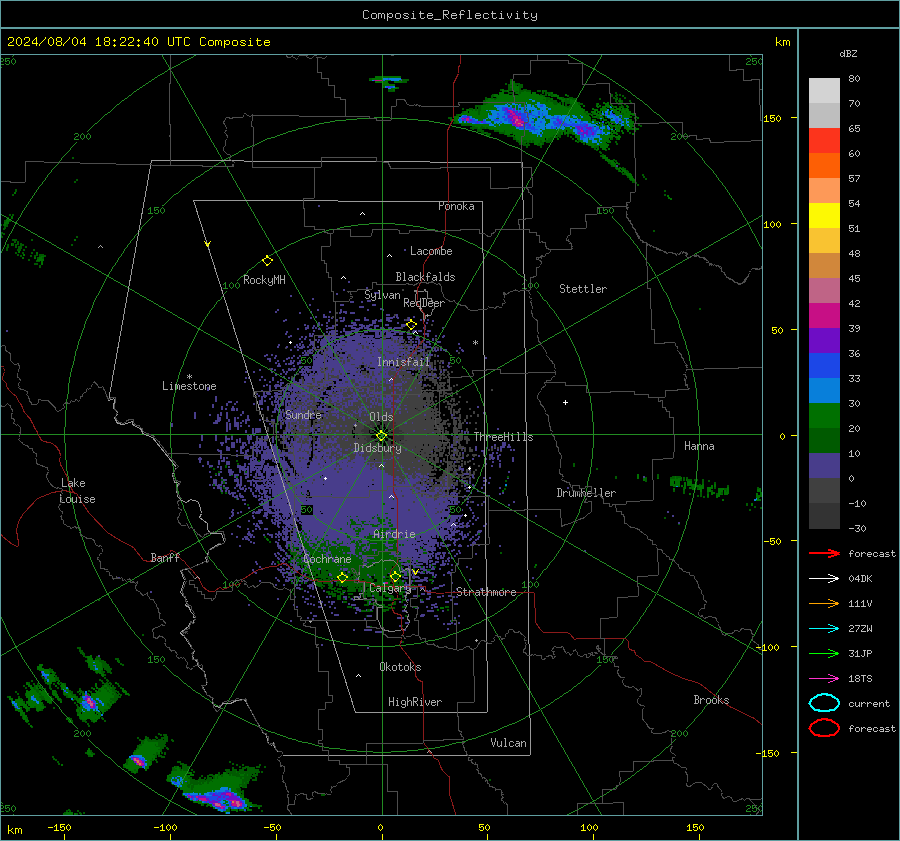Screen dimensions: 900x841
Task: Click the Innisfail city label
Action: (403, 362)
